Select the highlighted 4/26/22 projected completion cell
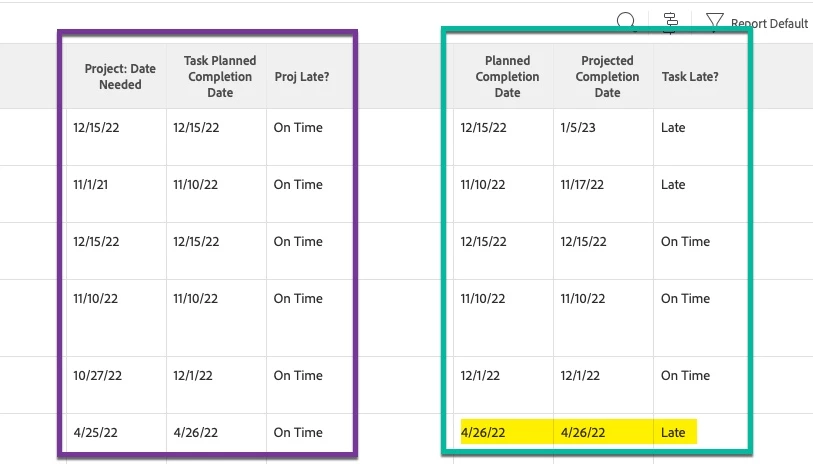Screen dimensions: 813x464 pyautogui.click(x=583, y=432)
